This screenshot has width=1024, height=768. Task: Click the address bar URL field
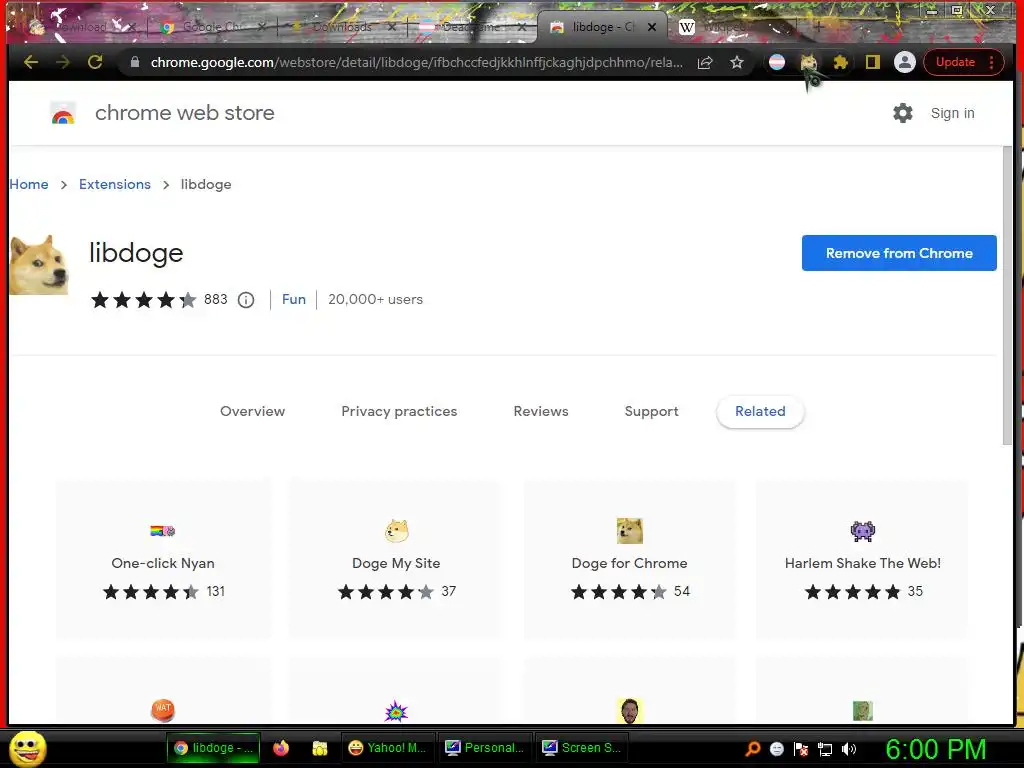pyautogui.click(x=417, y=62)
